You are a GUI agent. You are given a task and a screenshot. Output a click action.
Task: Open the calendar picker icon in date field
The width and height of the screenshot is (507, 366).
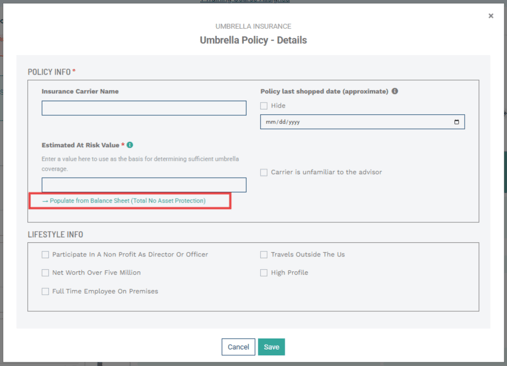pyautogui.click(x=456, y=122)
